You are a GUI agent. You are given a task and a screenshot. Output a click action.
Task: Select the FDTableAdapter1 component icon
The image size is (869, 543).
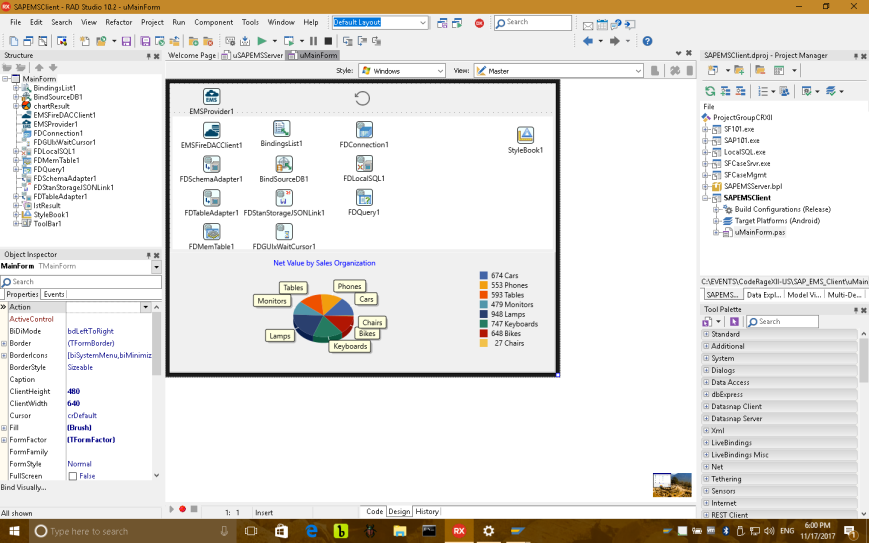[x=211, y=198]
